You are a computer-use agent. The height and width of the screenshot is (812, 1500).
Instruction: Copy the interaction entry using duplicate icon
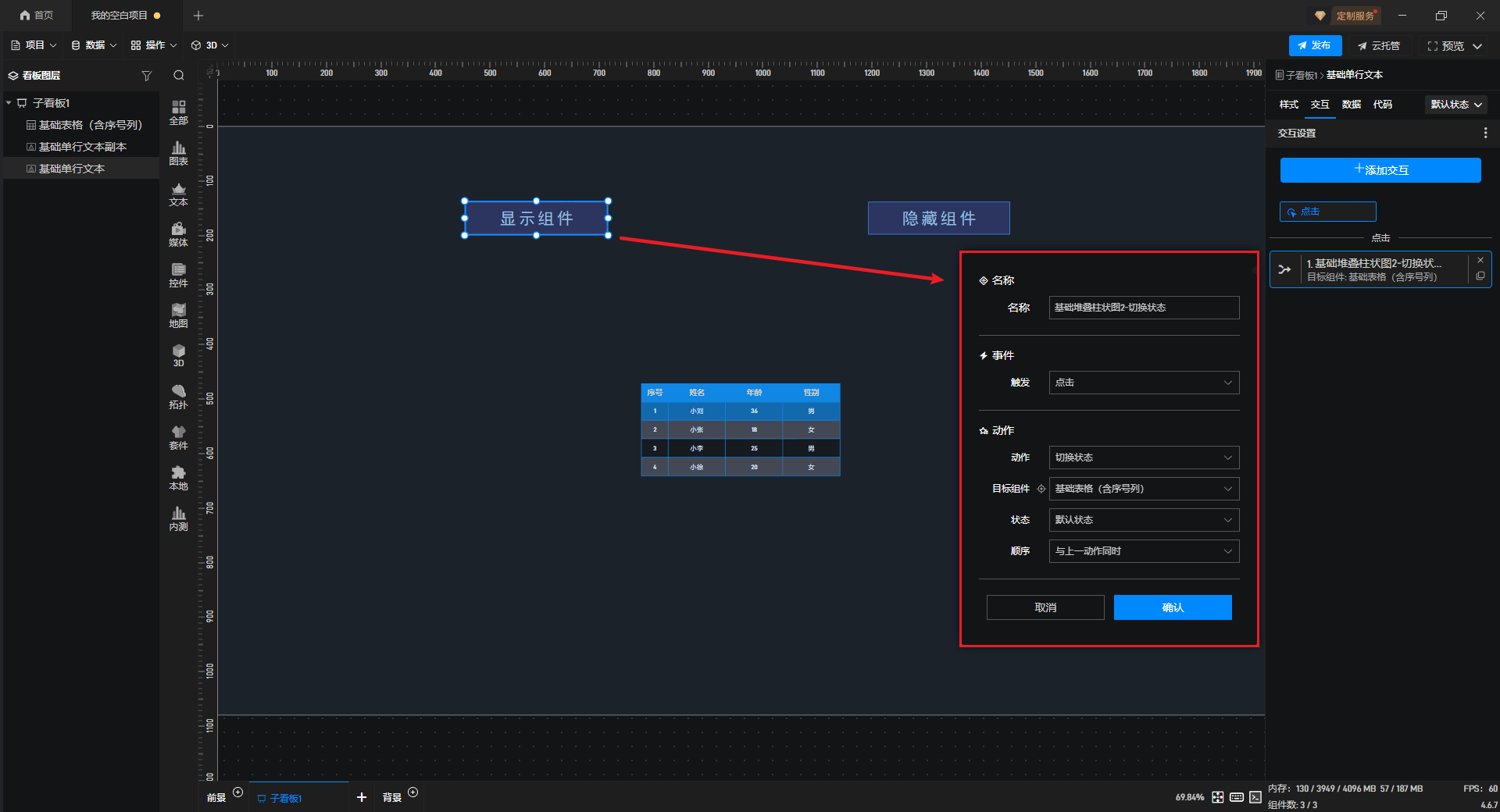pyautogui.click(x=1480, y=276)
